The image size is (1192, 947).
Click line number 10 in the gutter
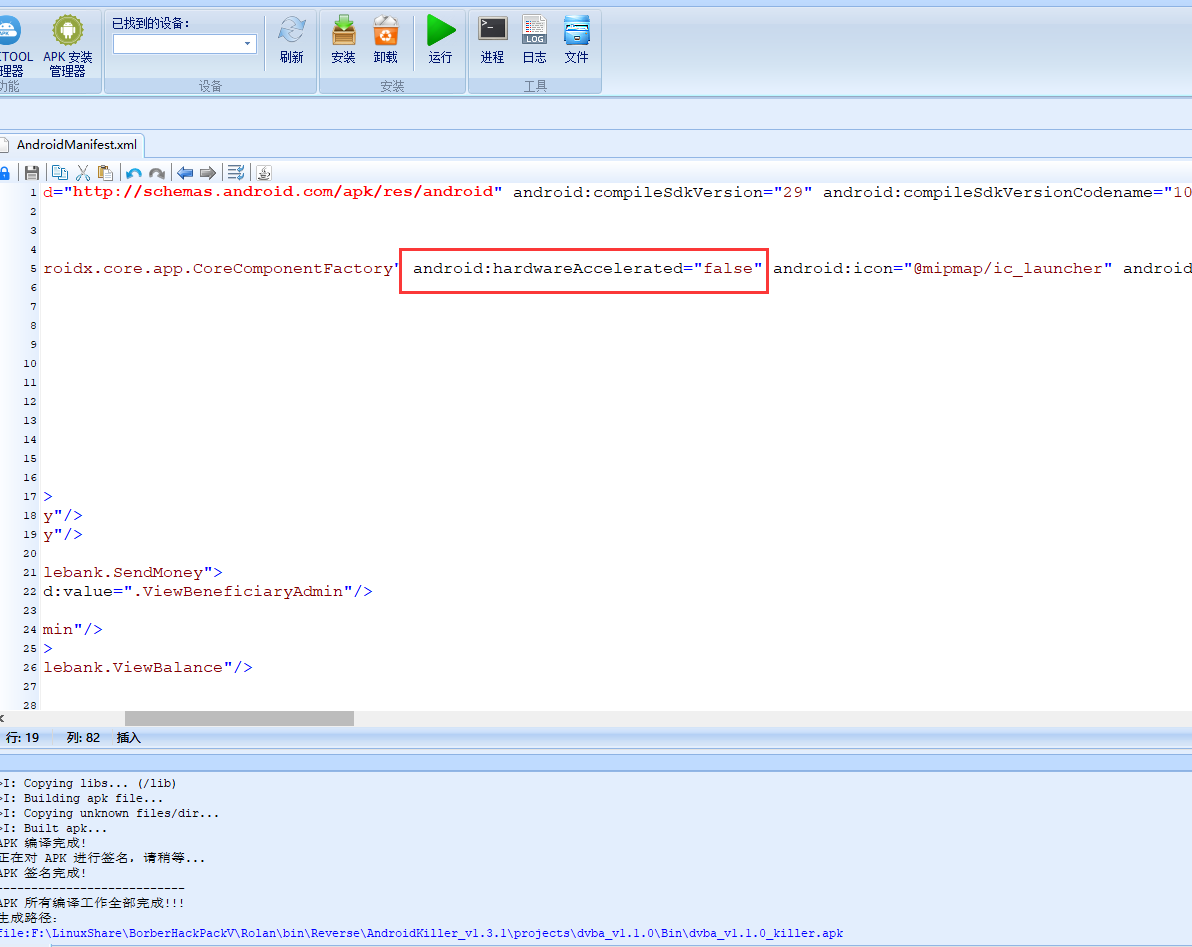[30, 363]
